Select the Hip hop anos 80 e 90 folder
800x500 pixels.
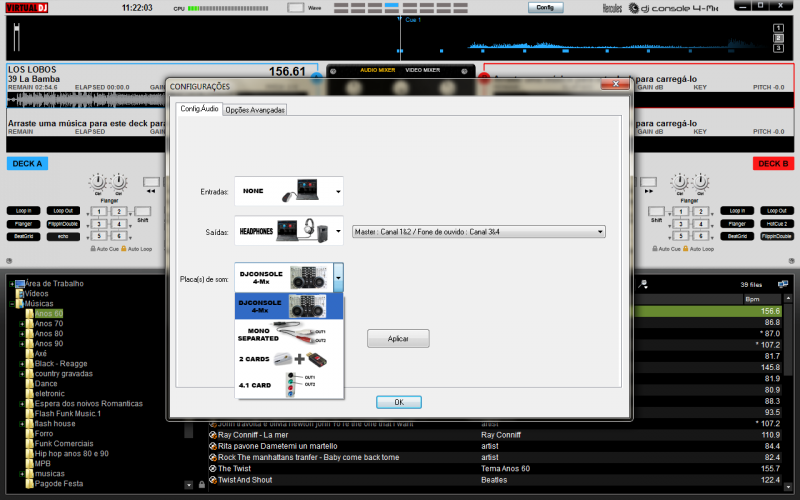pyautogui.click(x=71, y=454)
